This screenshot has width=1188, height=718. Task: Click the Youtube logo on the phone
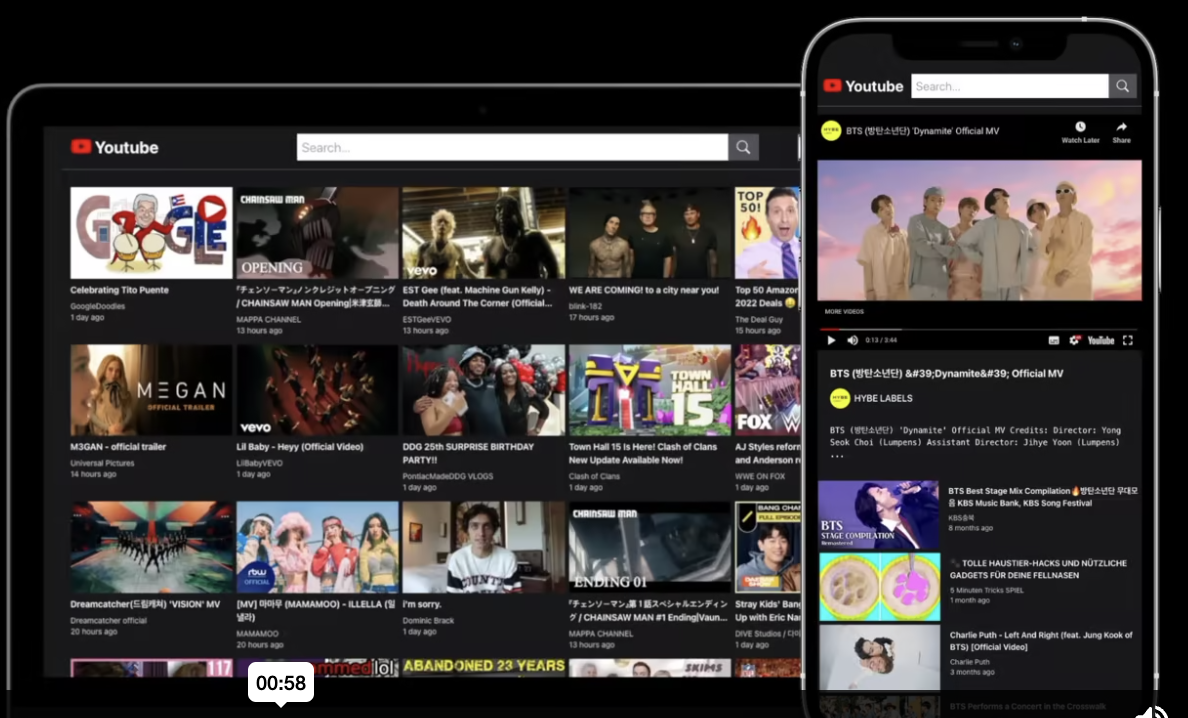coord(863,86)
